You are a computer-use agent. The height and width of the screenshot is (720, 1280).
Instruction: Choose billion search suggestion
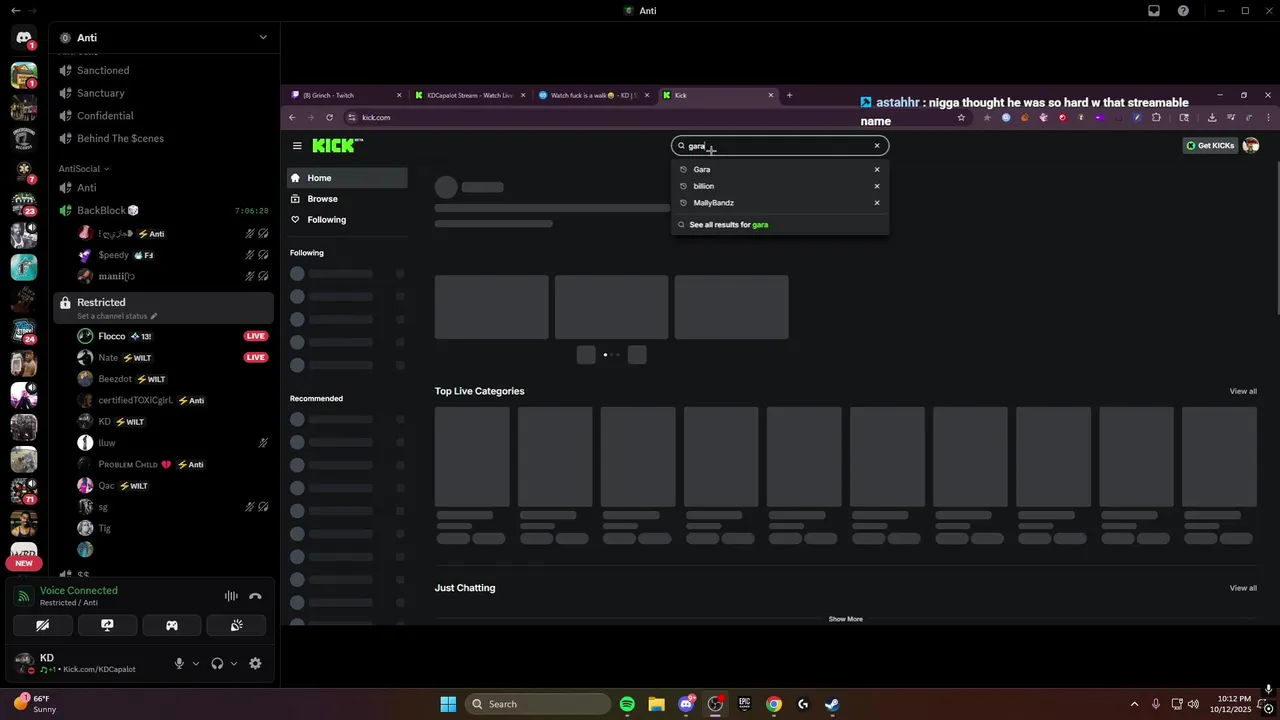tap(704, 186)
